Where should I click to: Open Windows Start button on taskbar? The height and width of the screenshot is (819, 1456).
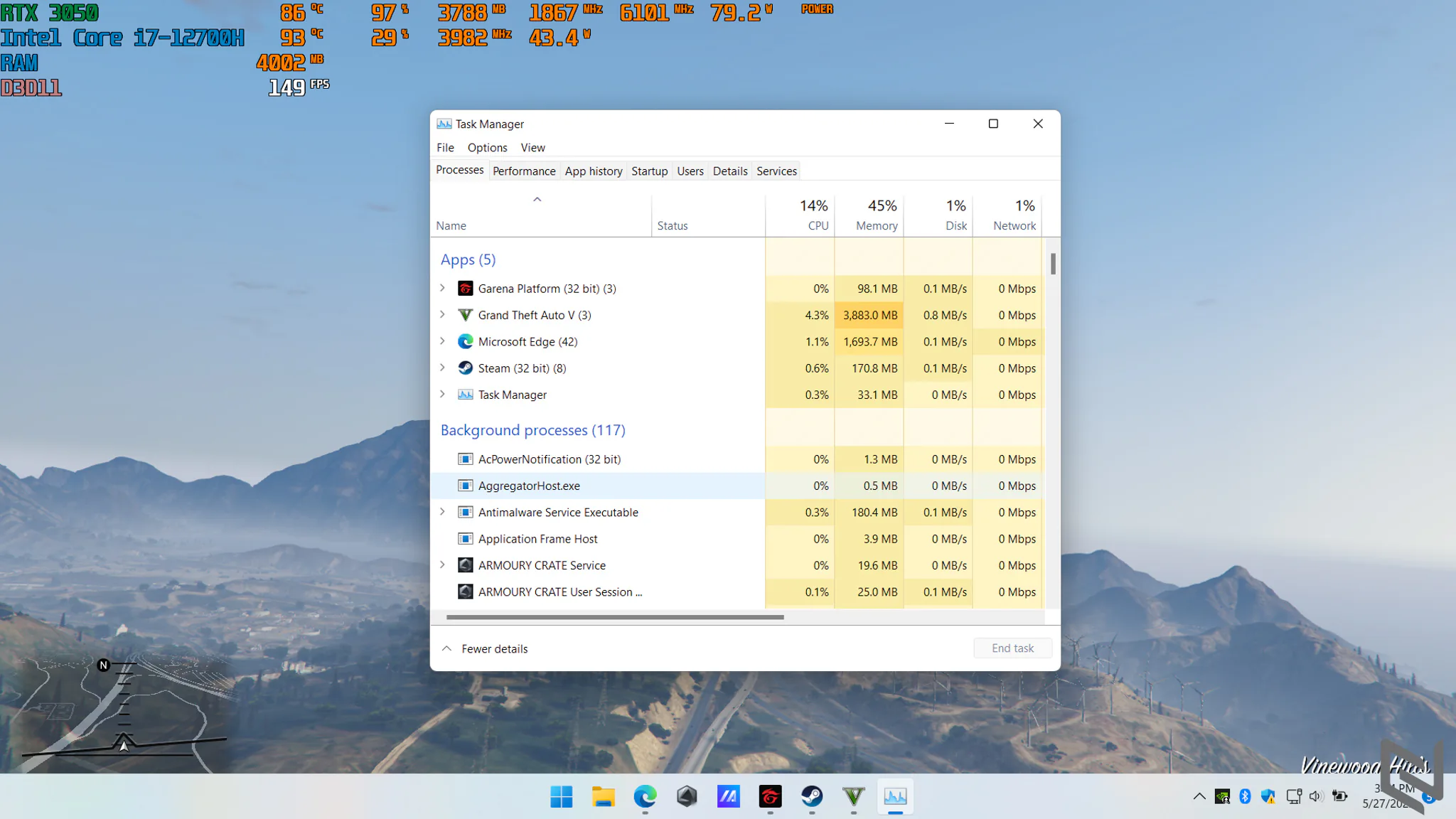pos(561,796)
